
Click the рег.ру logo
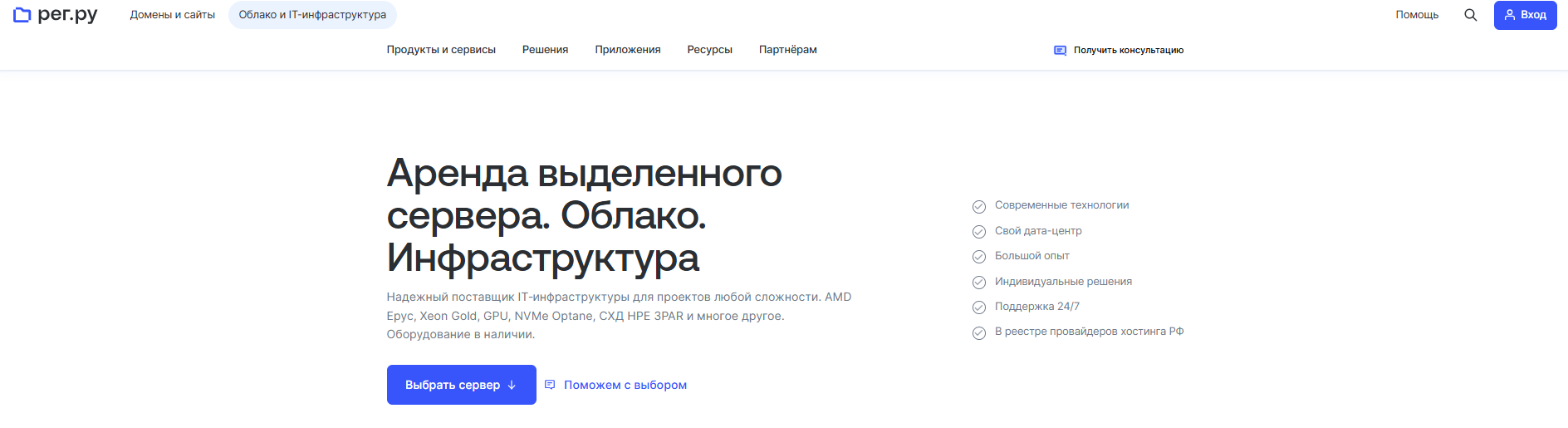(x=56, y=14)
